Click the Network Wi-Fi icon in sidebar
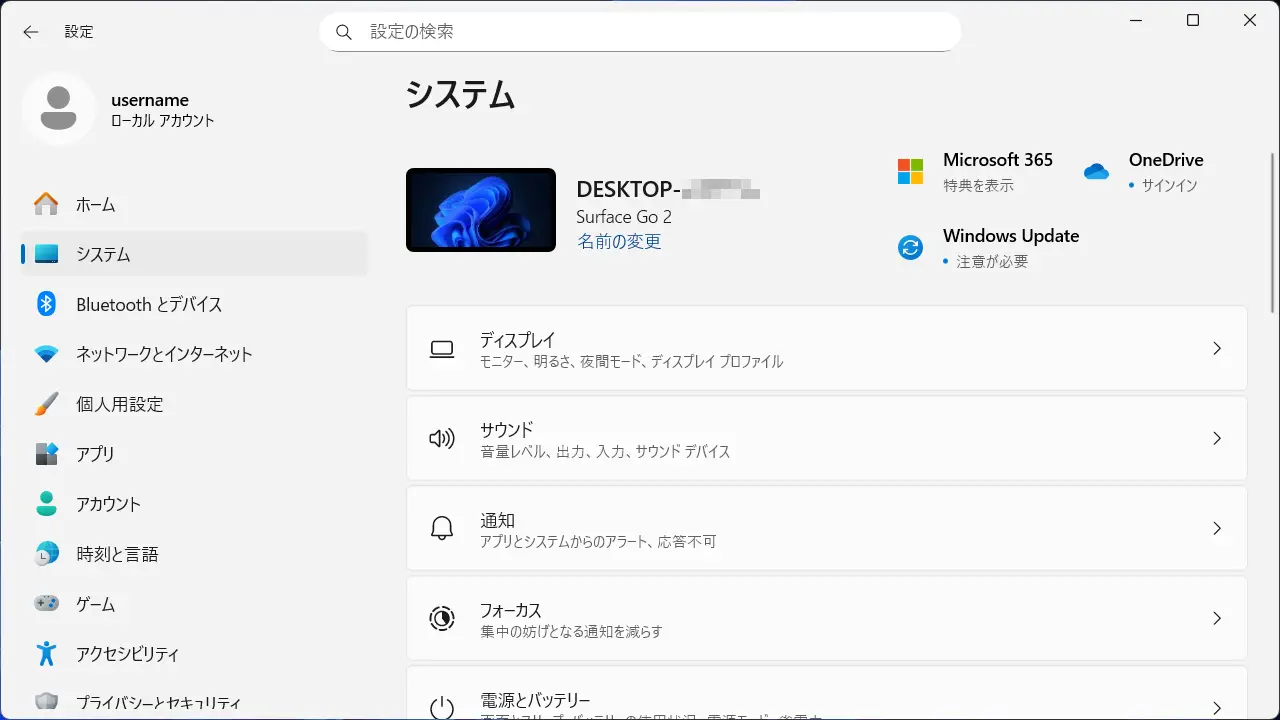The height and width of the screenshot is (720, 1280). point(46,354)
